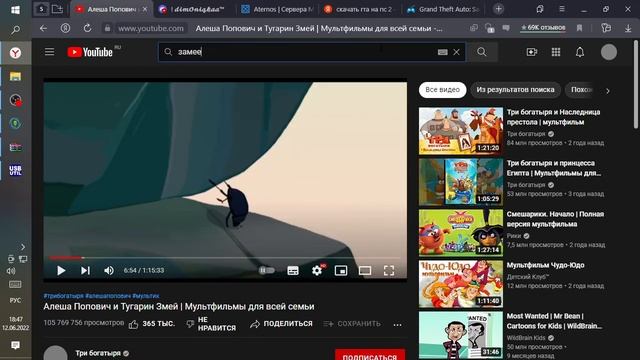This screenshot has height=360, width=640.
Task: Open the notifications bell
Action: tap(580, 52)
